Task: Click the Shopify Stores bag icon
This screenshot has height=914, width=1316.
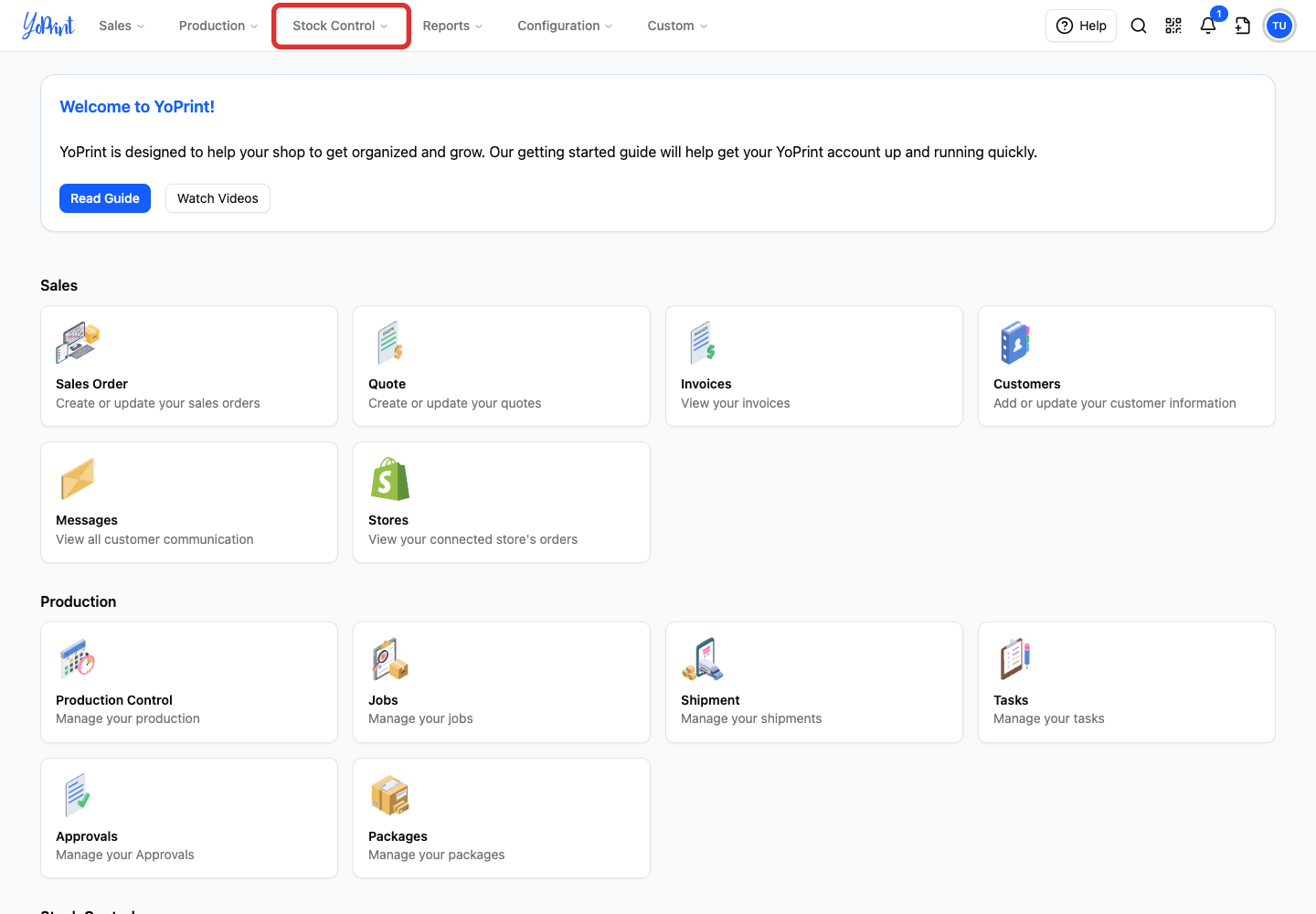Action: point(390,479)
